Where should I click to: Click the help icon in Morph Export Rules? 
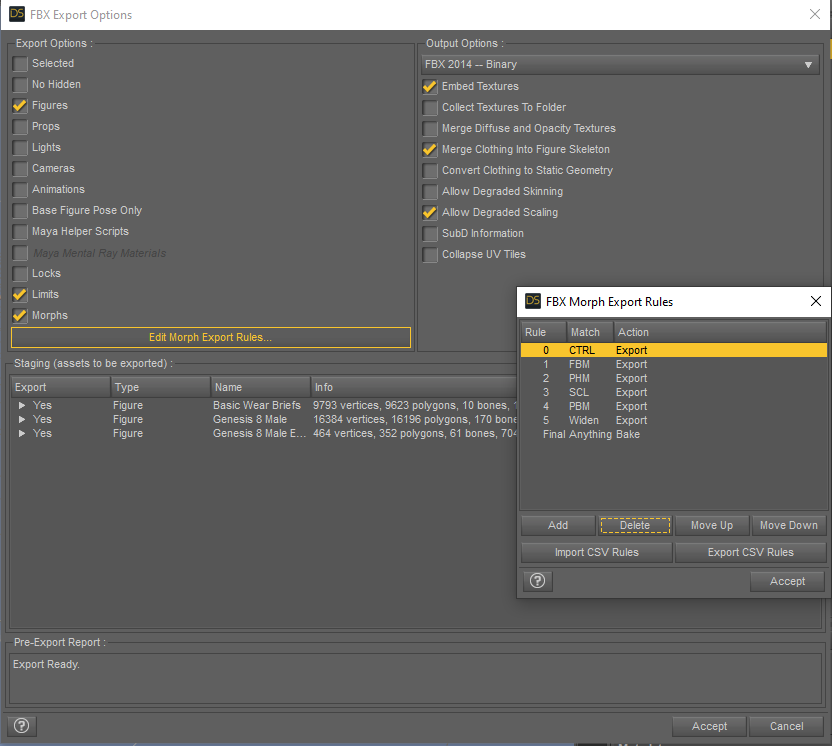point(538,581)
